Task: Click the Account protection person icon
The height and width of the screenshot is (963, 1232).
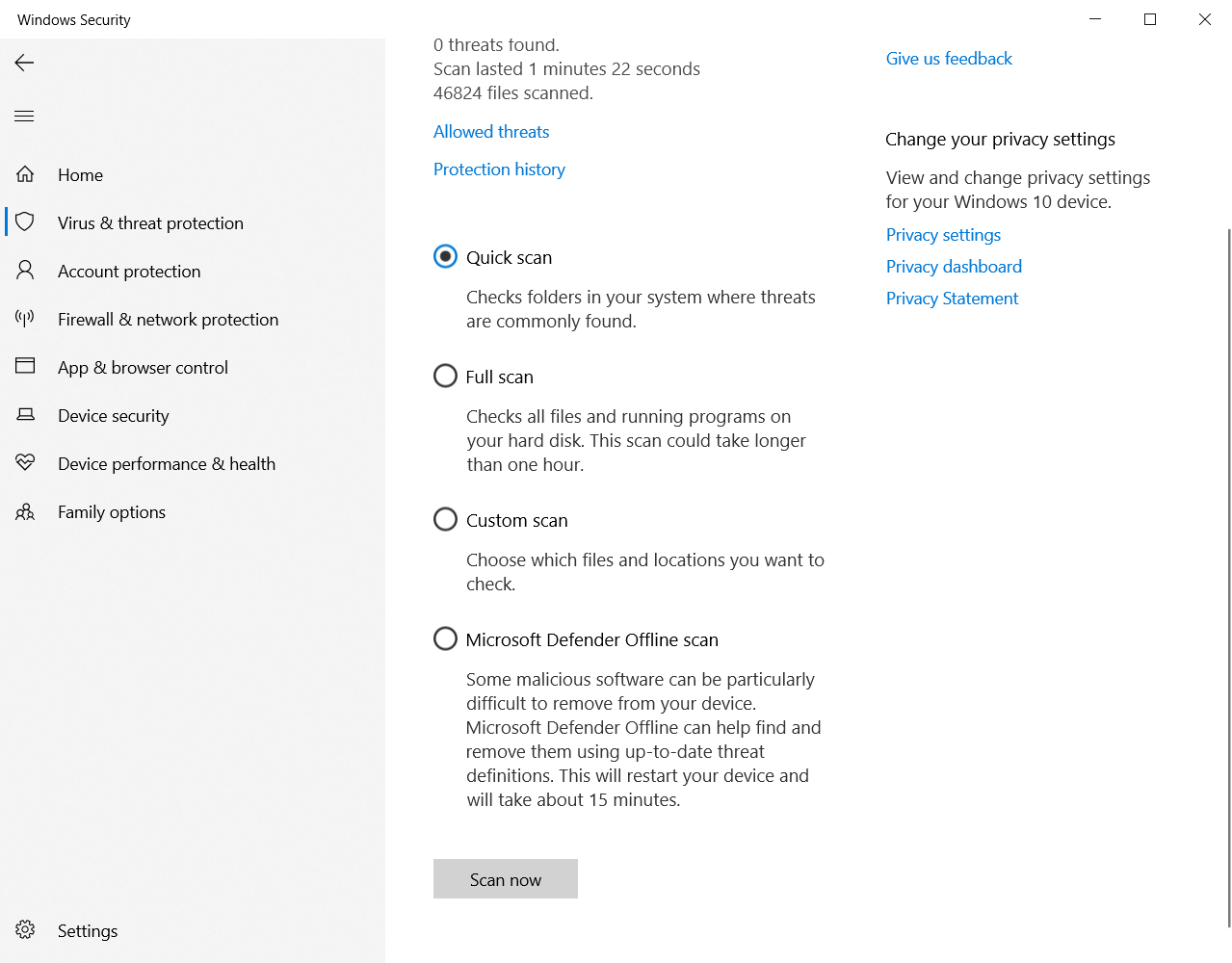Action: click(25, 271)
